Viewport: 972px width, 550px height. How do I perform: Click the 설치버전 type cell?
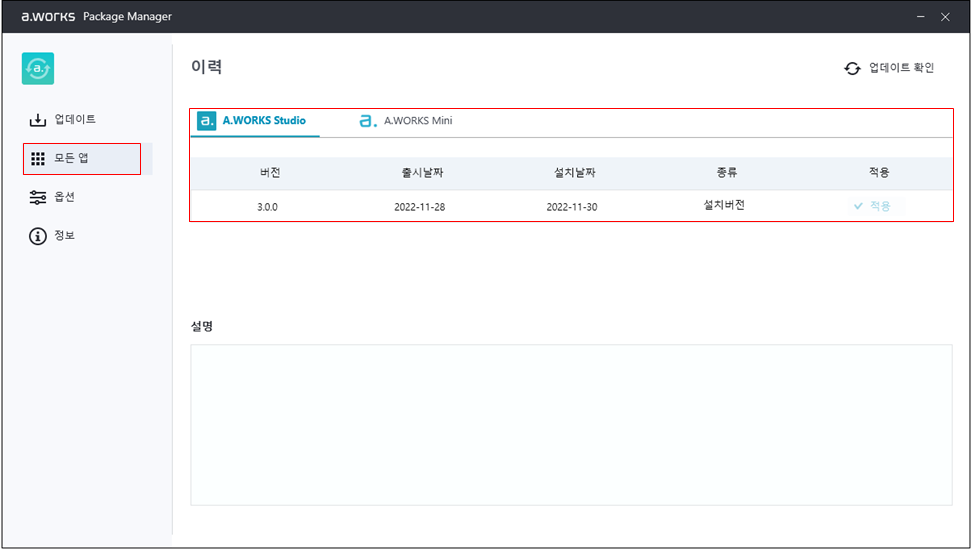[x=724, y=205]
